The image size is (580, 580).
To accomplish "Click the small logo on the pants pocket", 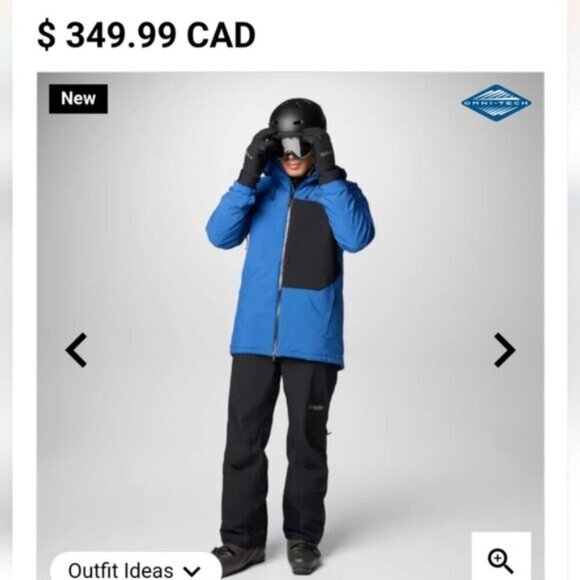I will (316, 408).
